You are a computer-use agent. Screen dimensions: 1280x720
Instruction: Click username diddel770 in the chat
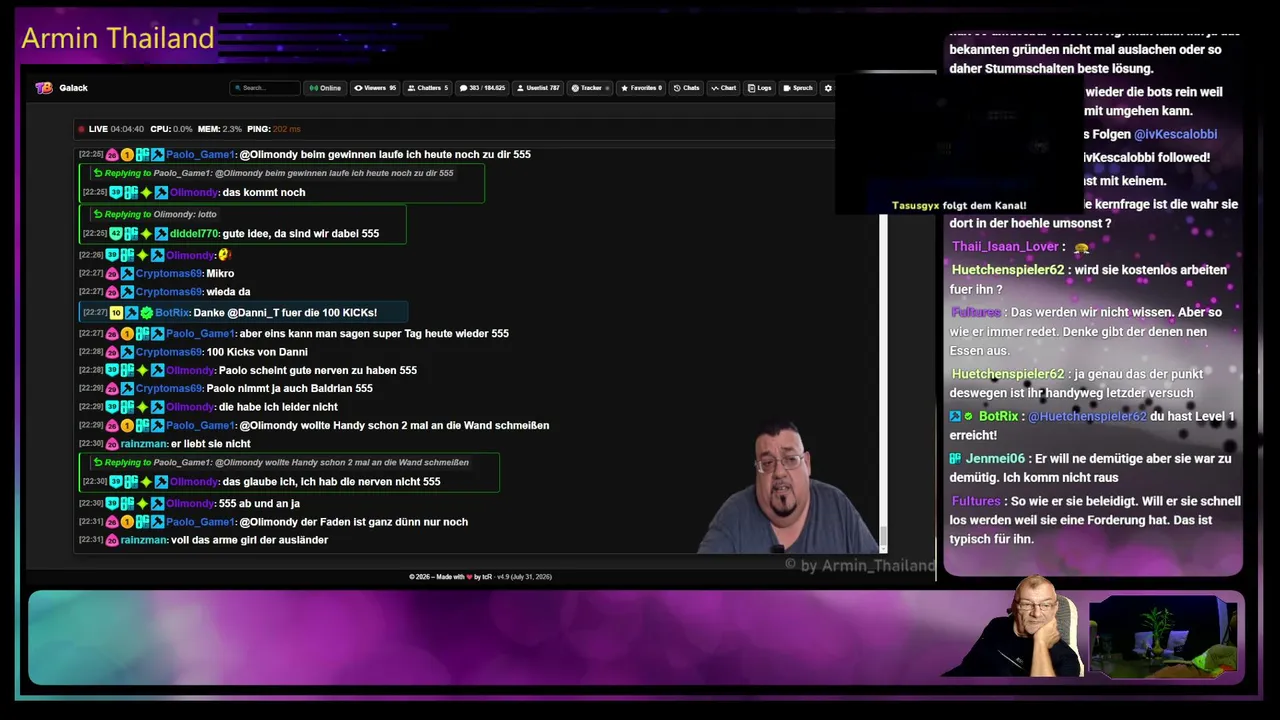(194, 233)
